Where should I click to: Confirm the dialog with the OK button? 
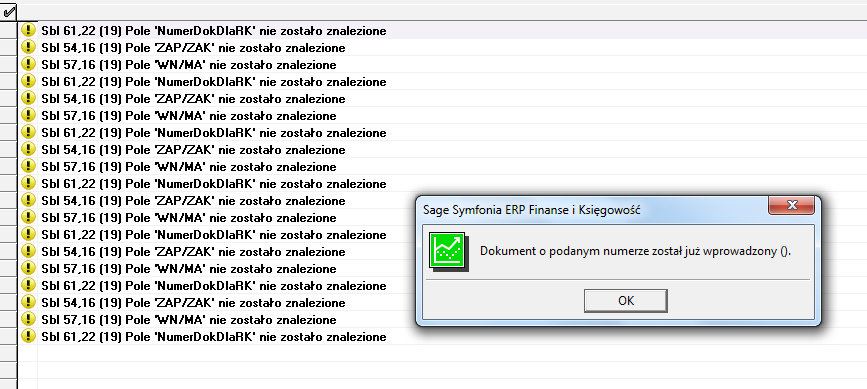[x=625, y=301]
